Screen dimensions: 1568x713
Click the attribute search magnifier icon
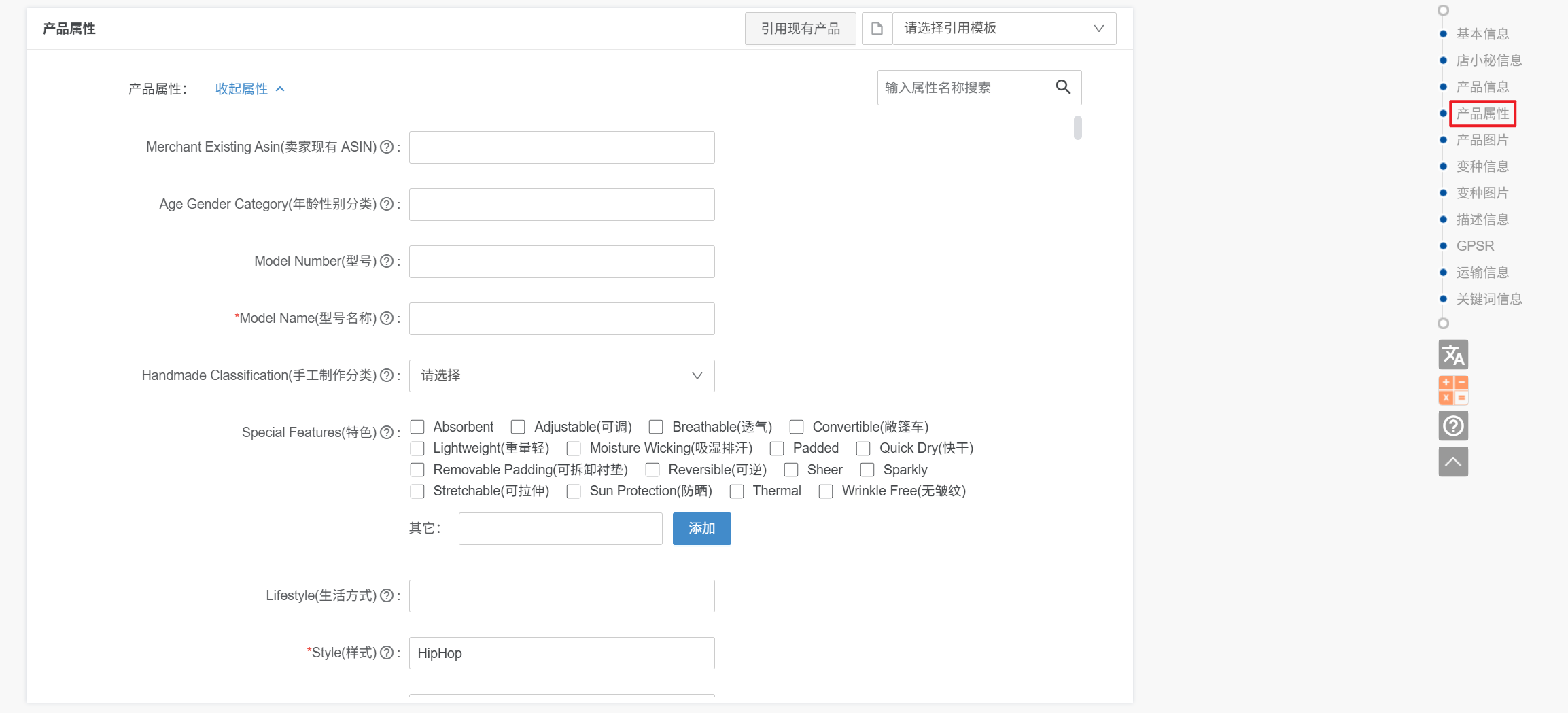1063,87
